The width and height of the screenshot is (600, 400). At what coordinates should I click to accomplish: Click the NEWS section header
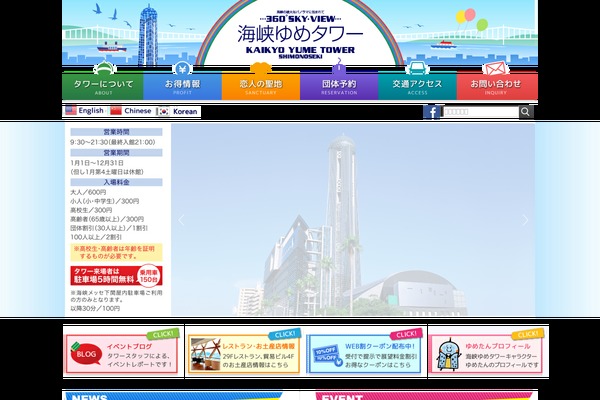[x=172, y=395]
